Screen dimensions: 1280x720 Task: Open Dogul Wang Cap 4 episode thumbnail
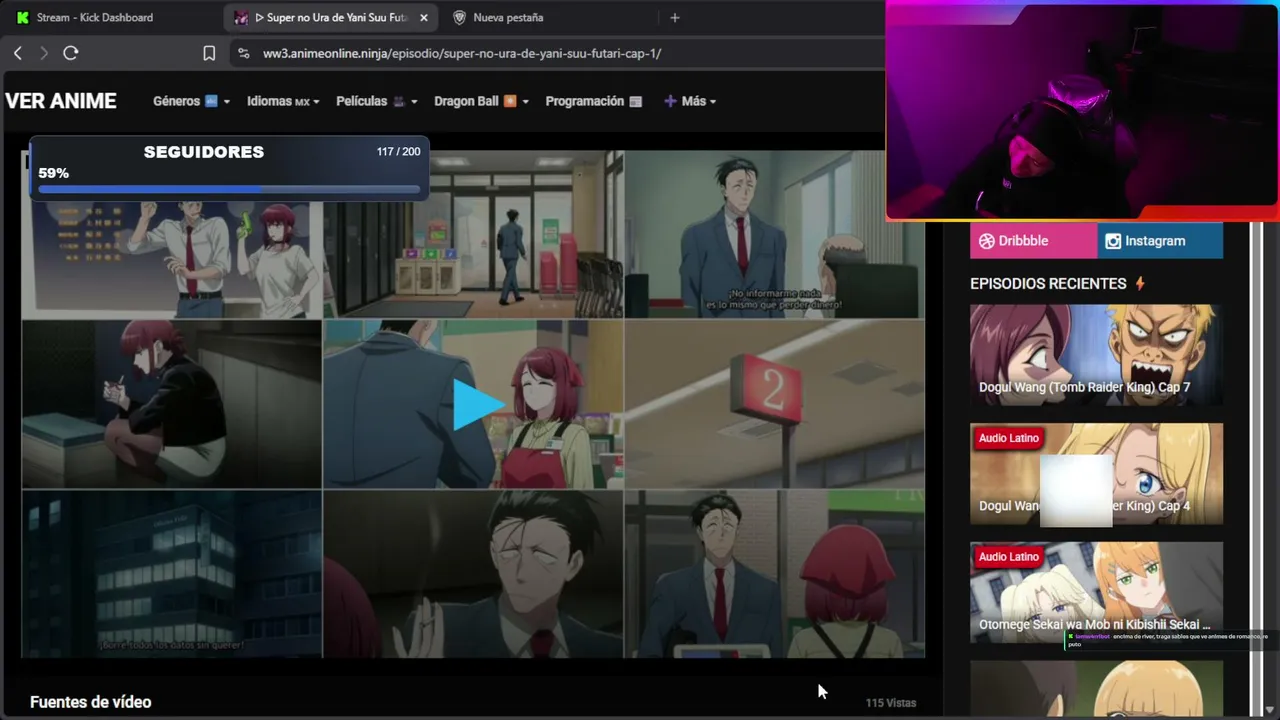point(1096,474)
